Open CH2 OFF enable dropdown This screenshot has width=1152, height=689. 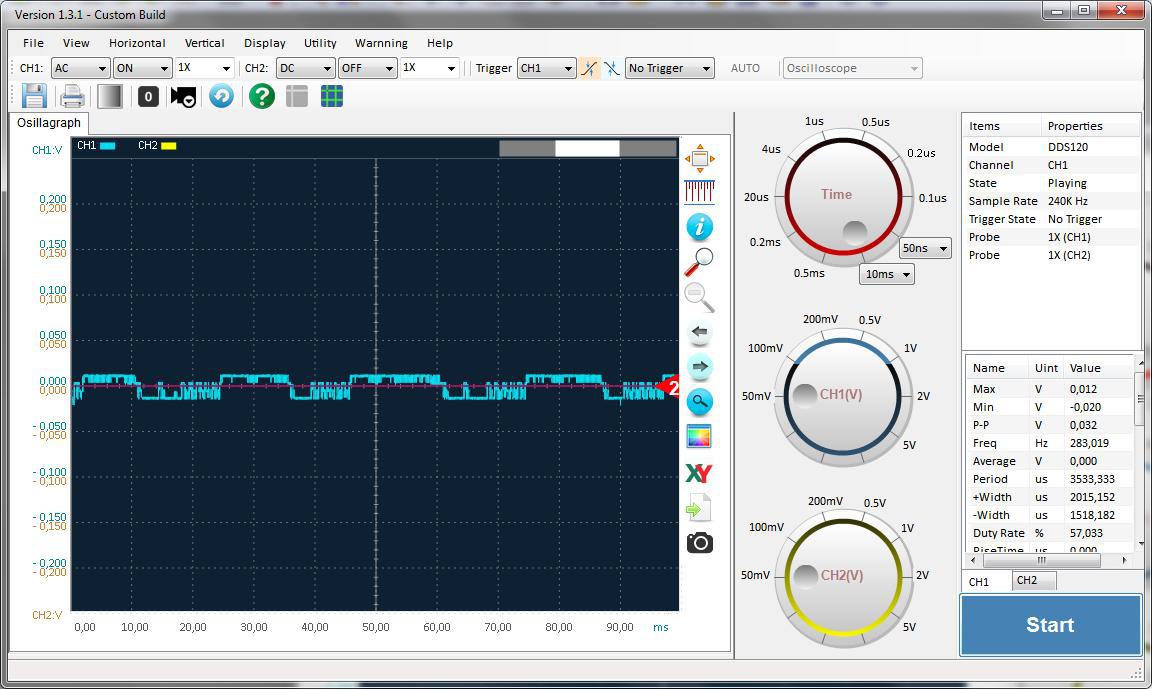pos(367,68)
